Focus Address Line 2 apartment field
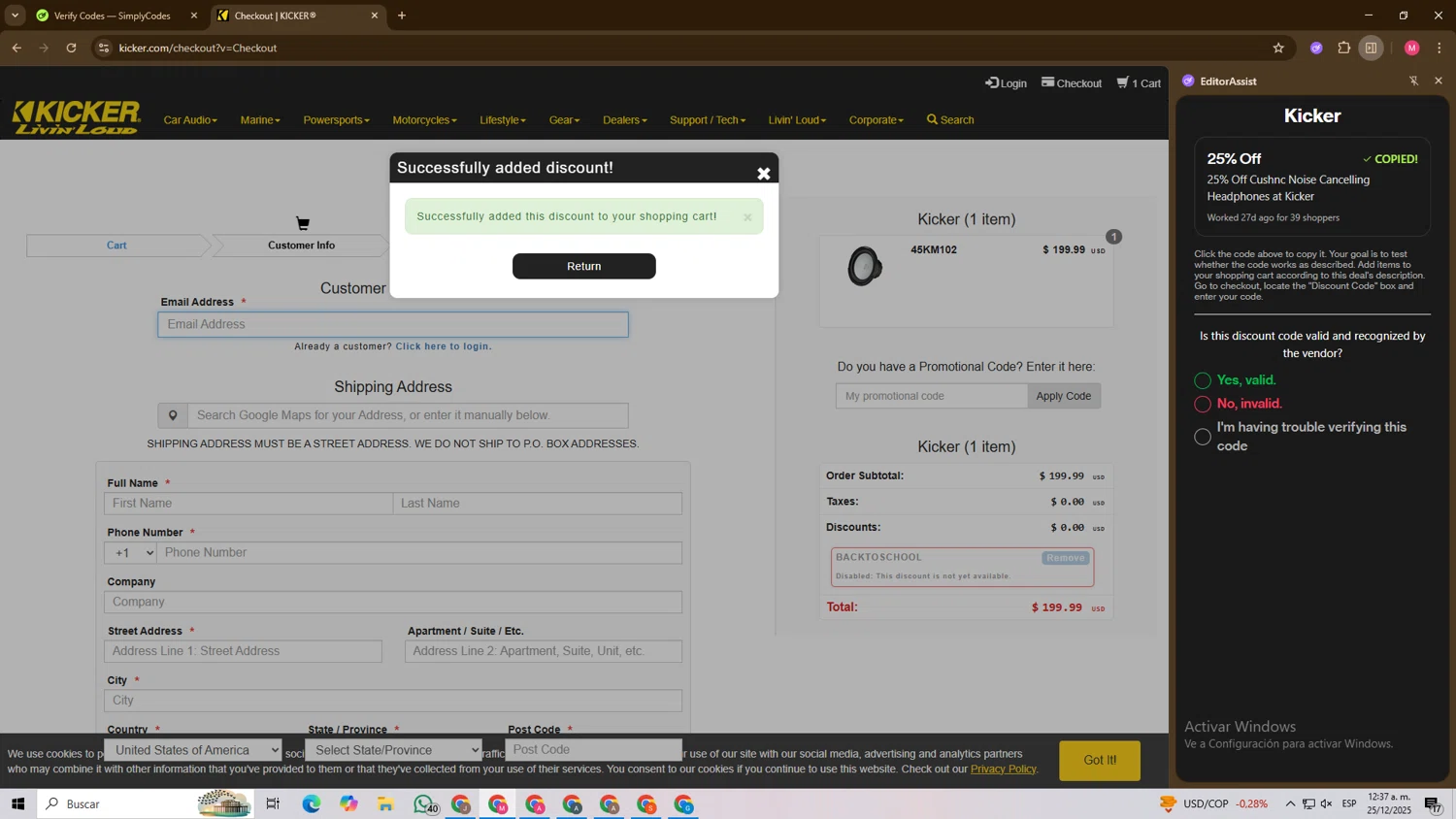 coord(544,651)
